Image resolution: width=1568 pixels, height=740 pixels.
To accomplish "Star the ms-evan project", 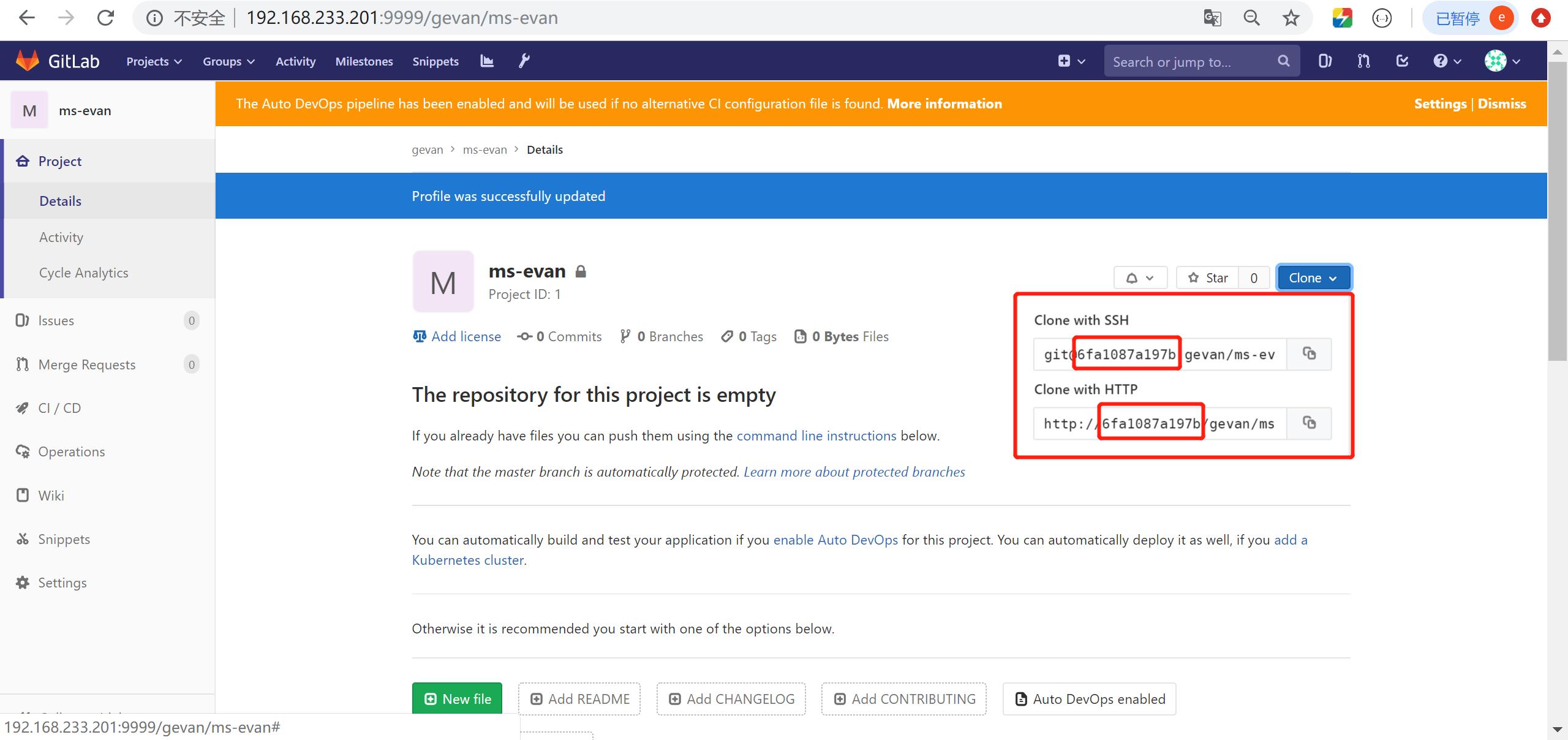I will (1208, 278).
